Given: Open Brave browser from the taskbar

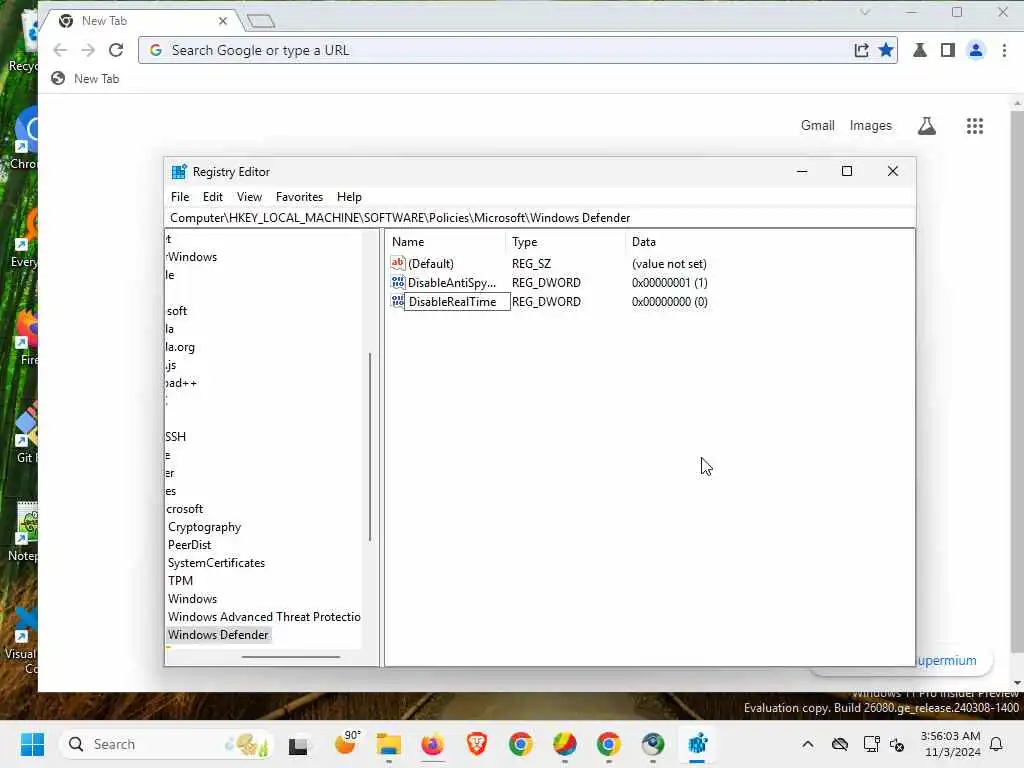Looking at the screenshot, I should 477,744.
